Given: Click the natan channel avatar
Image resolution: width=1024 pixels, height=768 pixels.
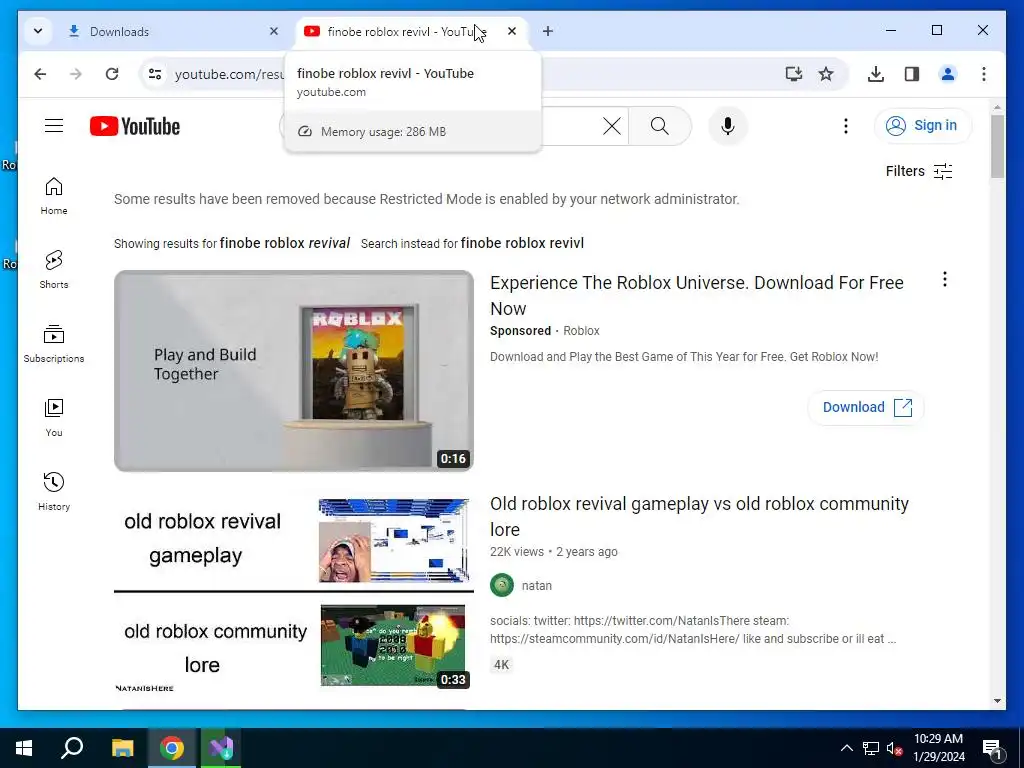Looking at the screenshot, I should [x=502, y=585].
